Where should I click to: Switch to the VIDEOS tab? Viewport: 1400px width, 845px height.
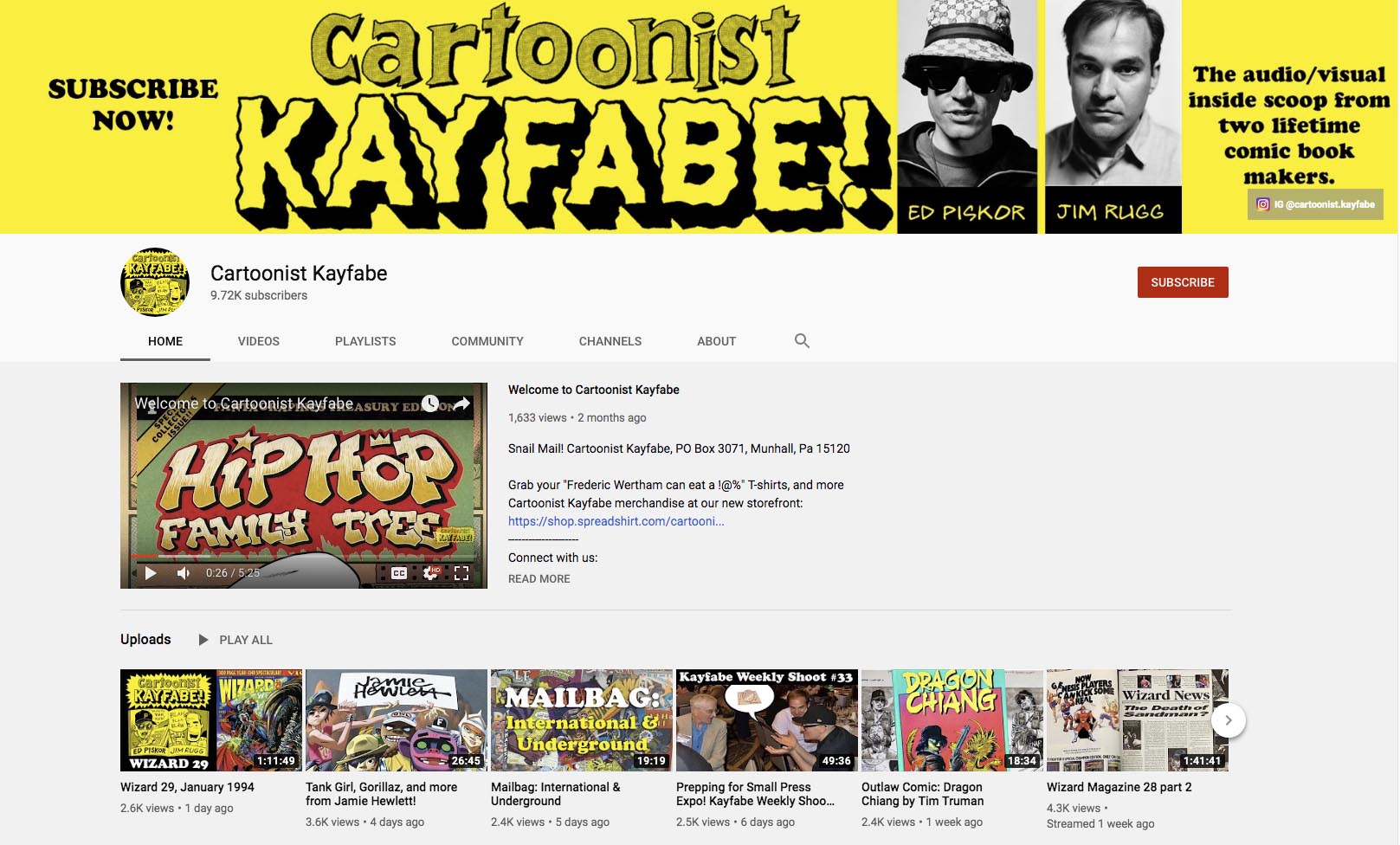pyautogui.click(x=259, y=341)
